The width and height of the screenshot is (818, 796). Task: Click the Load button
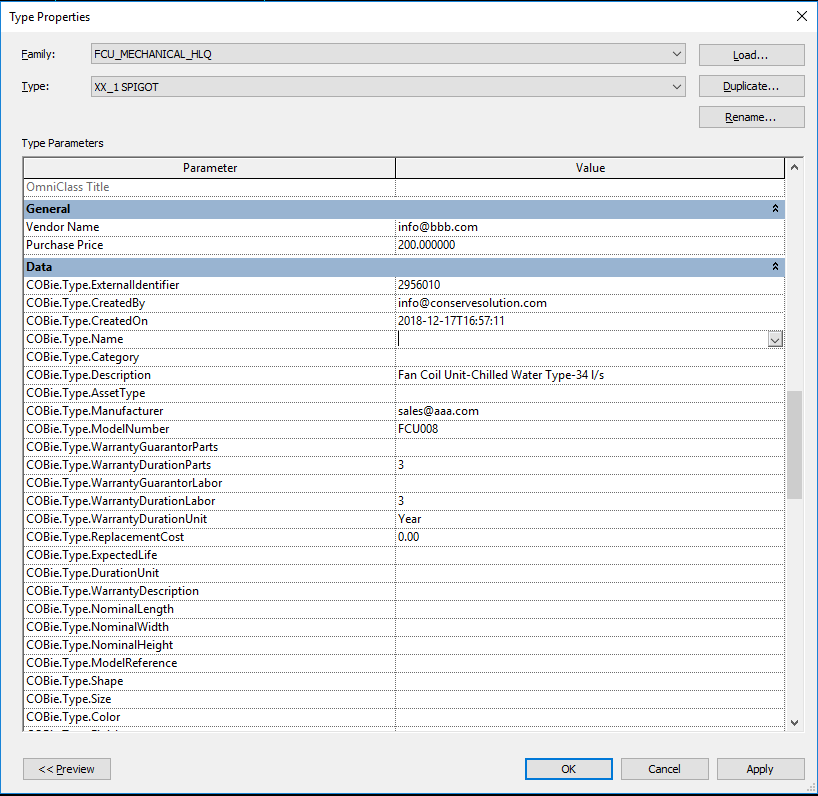[x=751, y=55]
